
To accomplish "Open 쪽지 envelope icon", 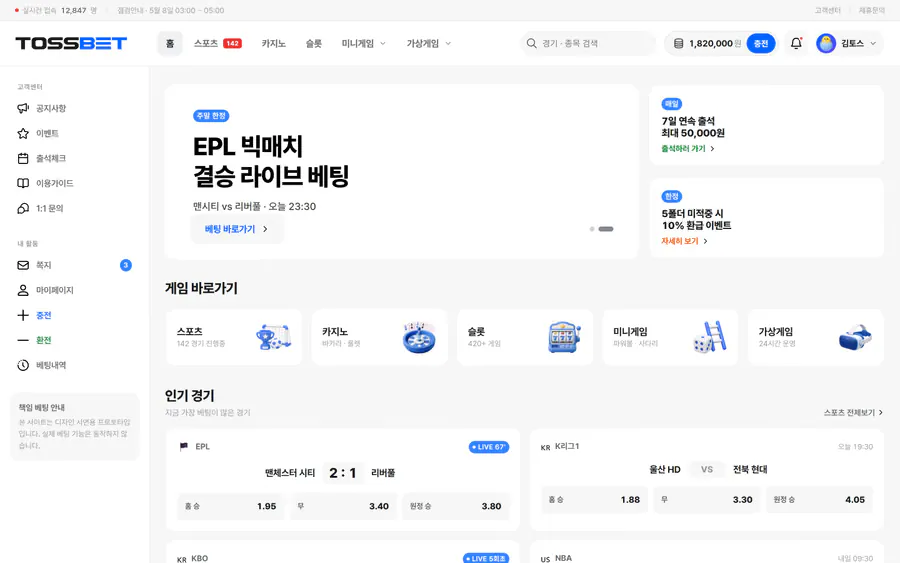I will point(23,265).
